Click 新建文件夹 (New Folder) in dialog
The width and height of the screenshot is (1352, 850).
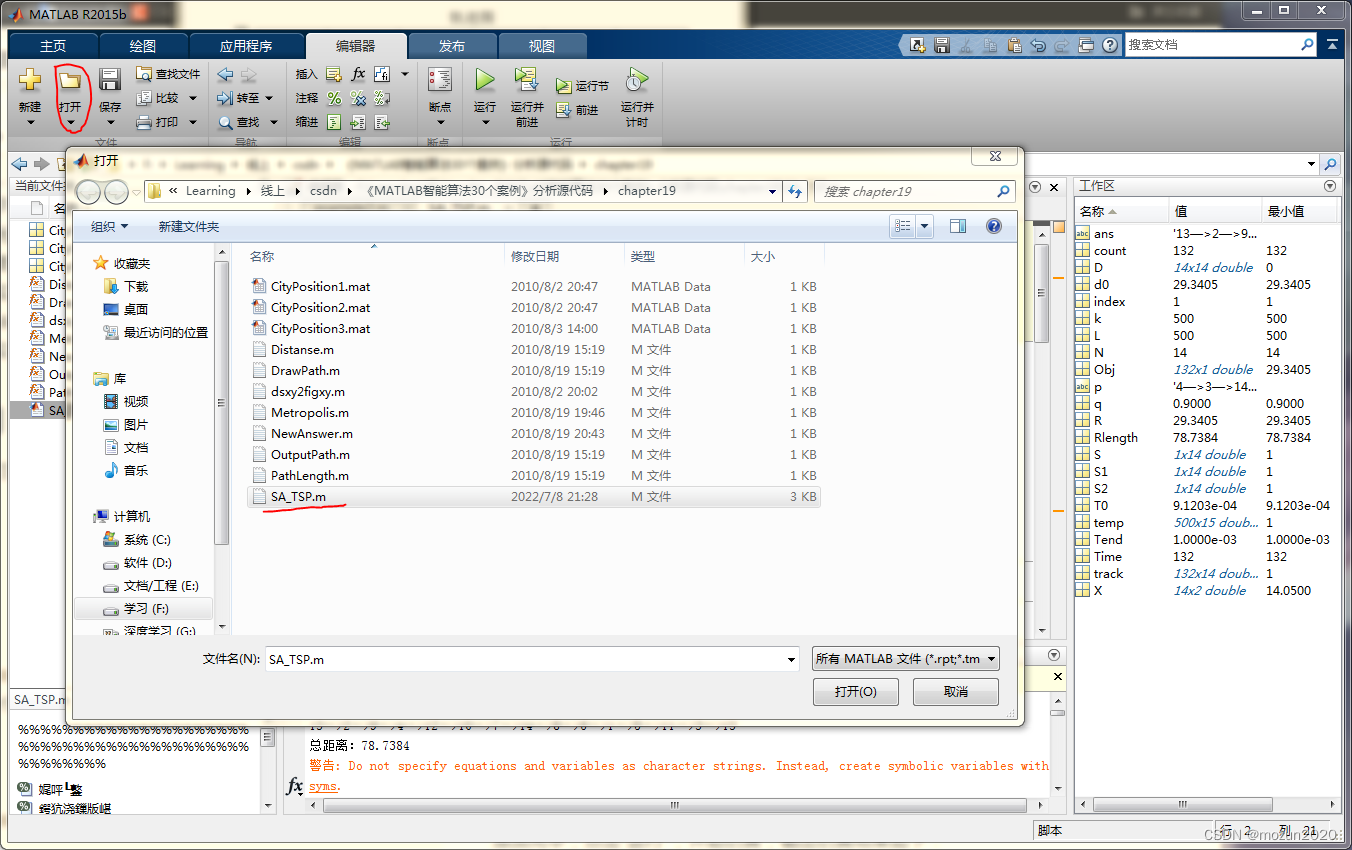point(189,227)
